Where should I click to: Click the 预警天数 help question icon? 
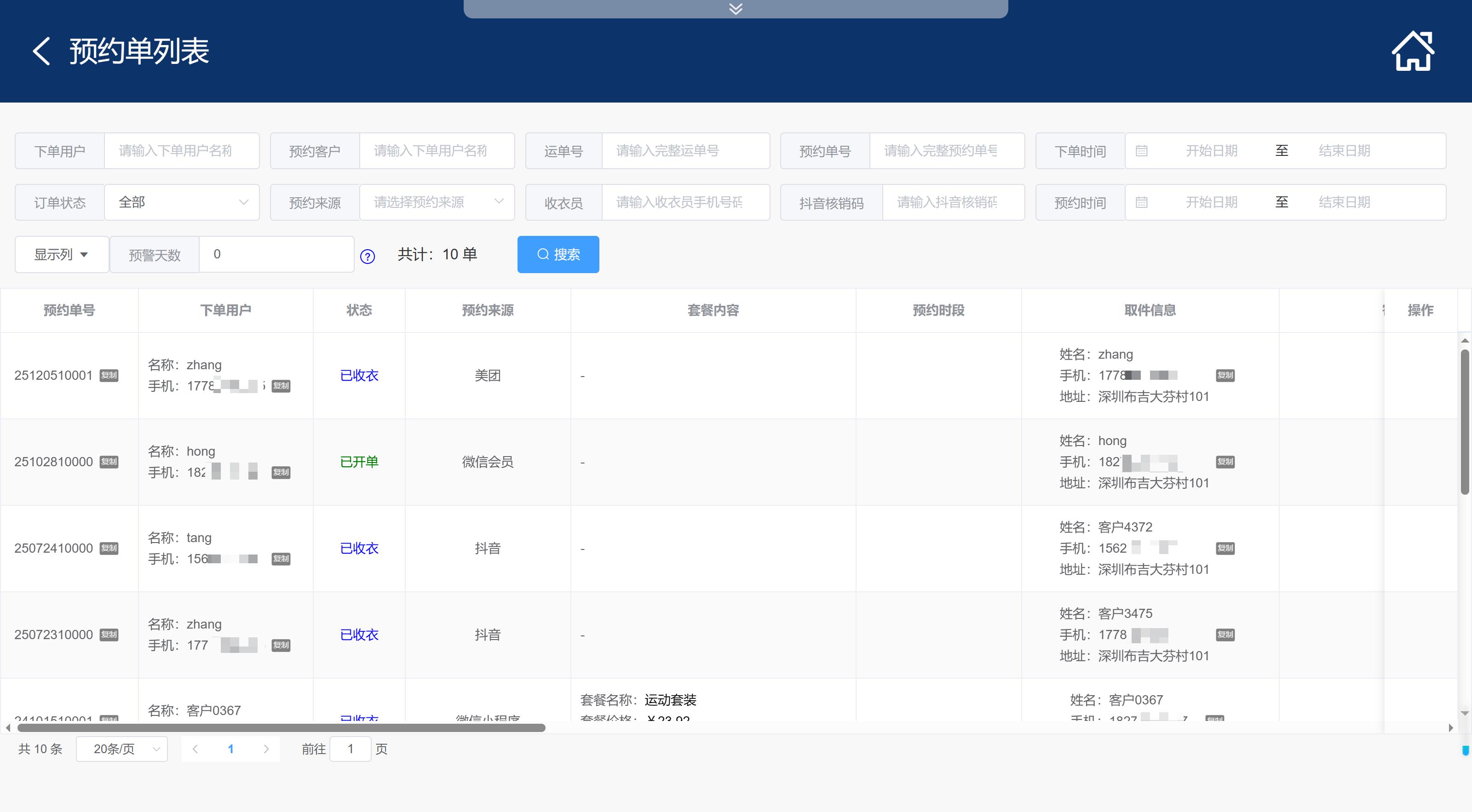[x=368, y=257]
